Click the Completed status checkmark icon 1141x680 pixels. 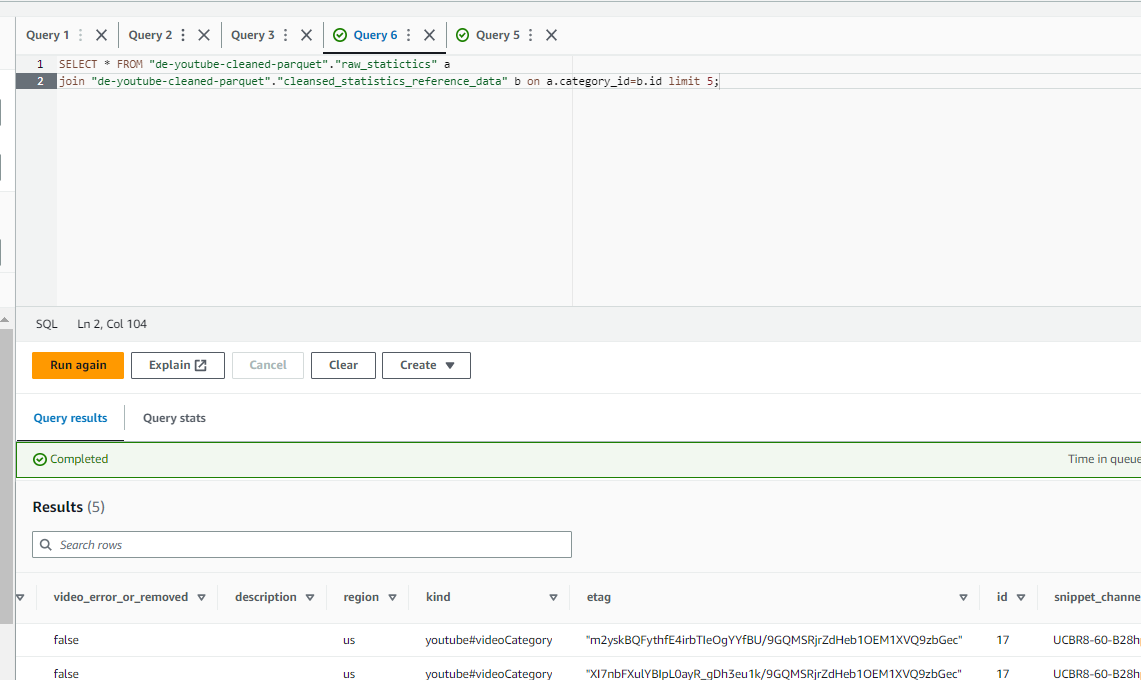(x=39, y=458)
